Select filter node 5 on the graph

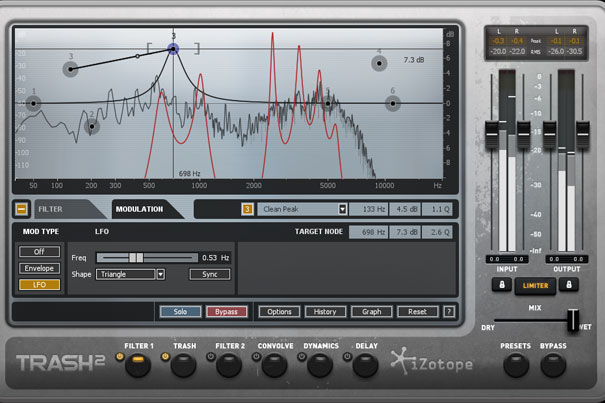328,103
